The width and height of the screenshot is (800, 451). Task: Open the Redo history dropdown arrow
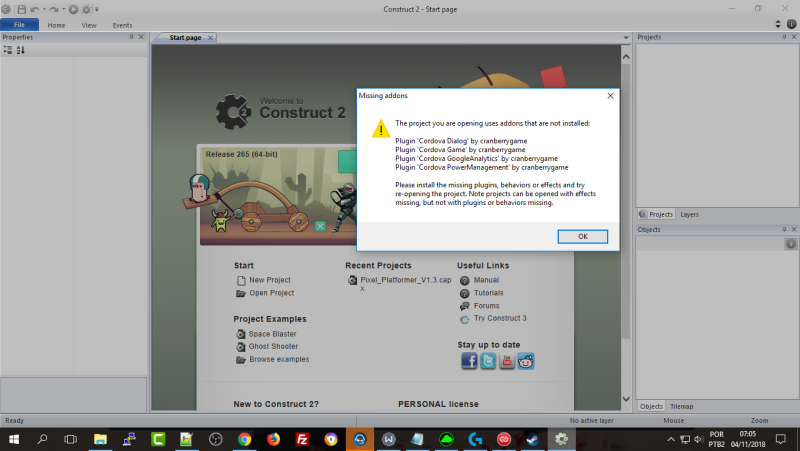pyautogui.click(x=63, y=9)
